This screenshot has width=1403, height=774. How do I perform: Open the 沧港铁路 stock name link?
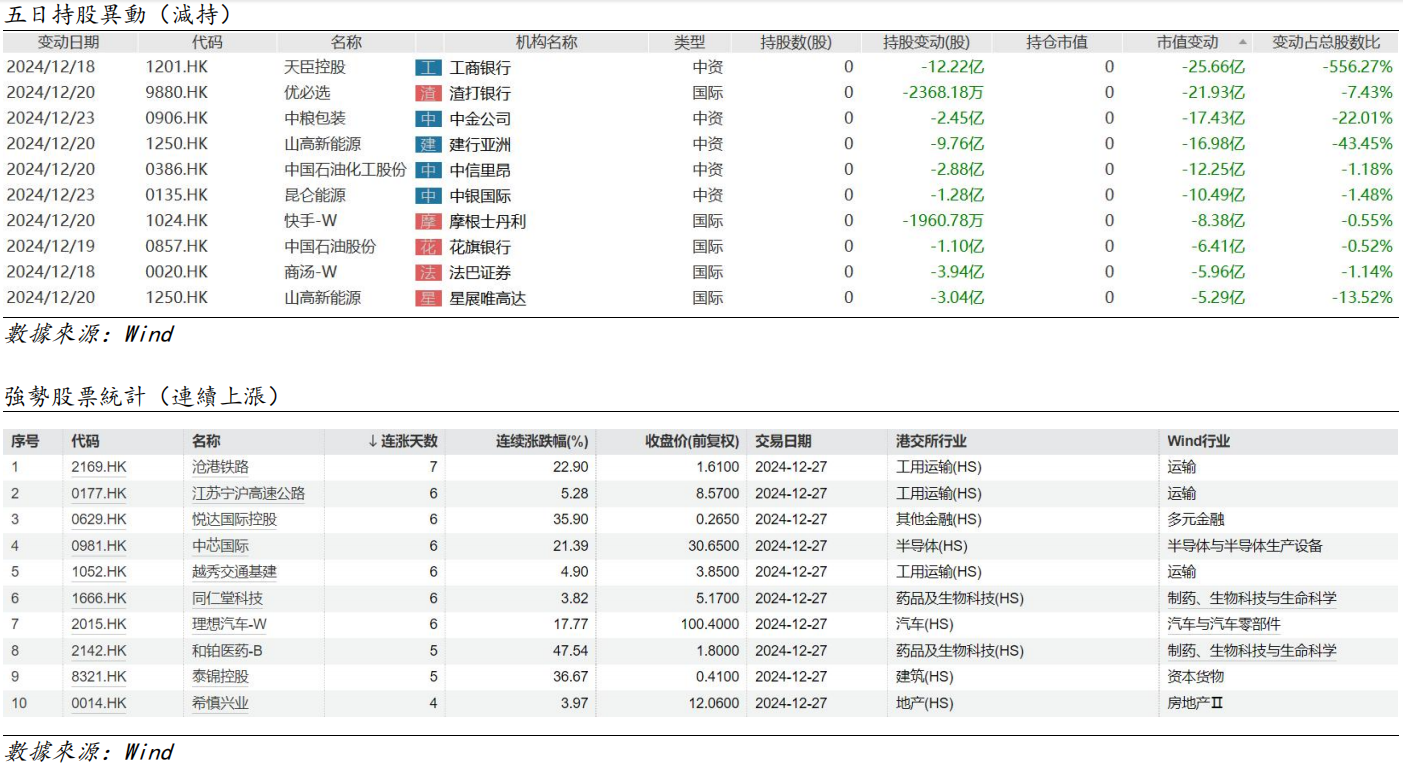220,467
